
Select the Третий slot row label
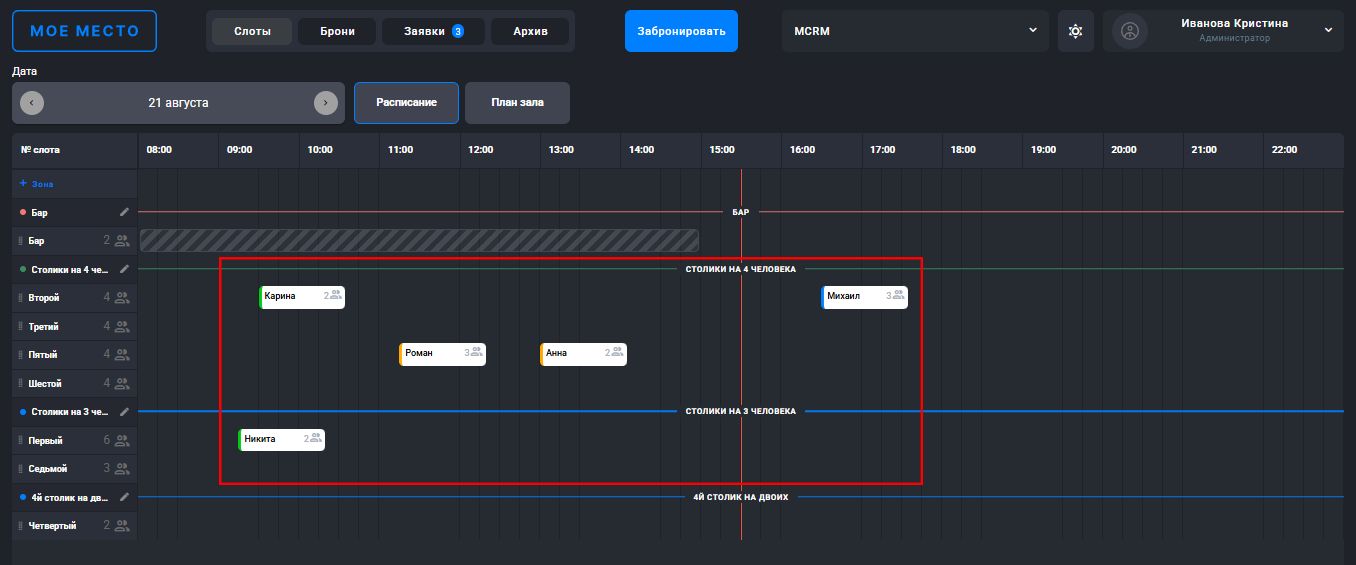[44, 327]
